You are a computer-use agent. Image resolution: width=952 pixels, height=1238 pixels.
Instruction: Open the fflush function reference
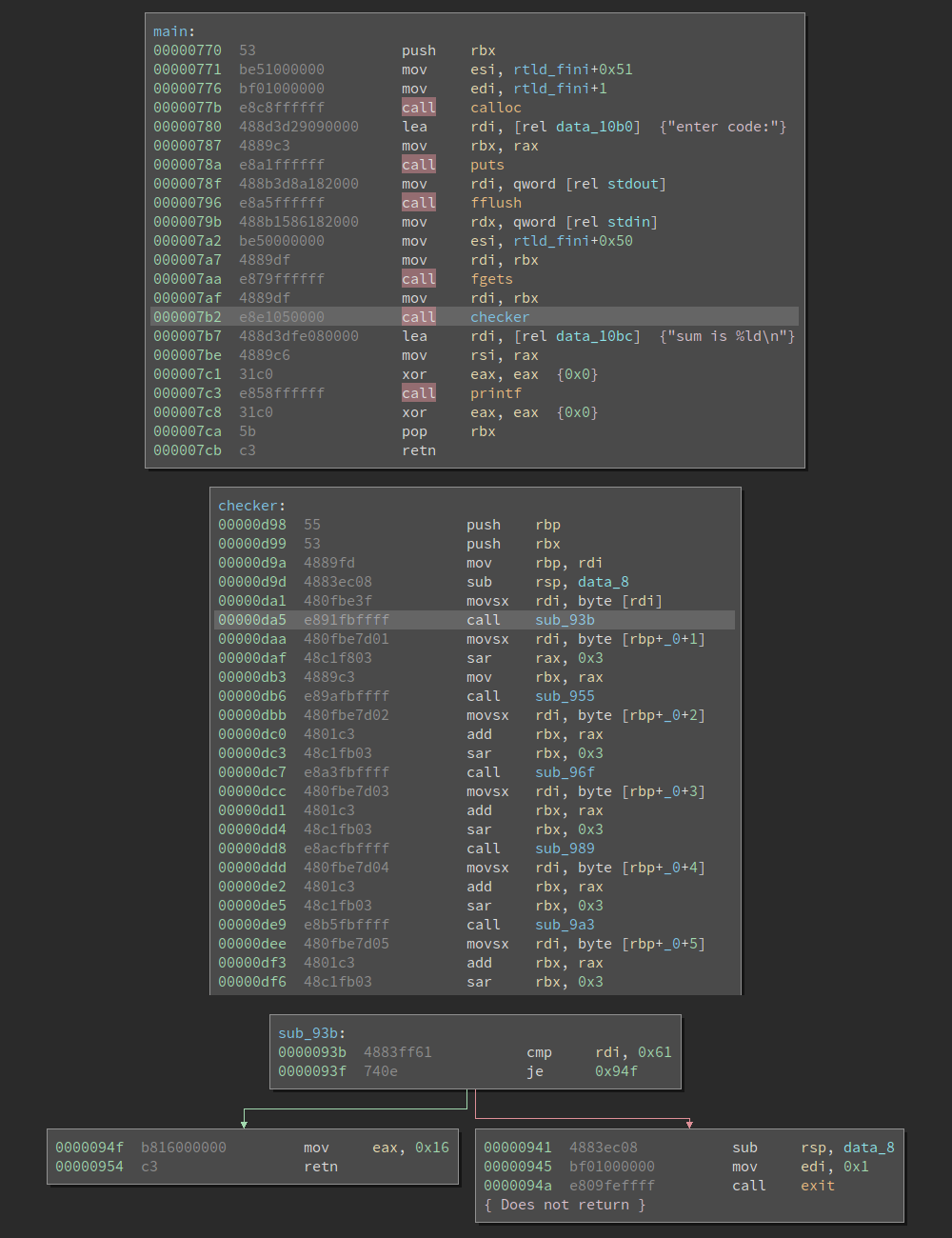495,203
